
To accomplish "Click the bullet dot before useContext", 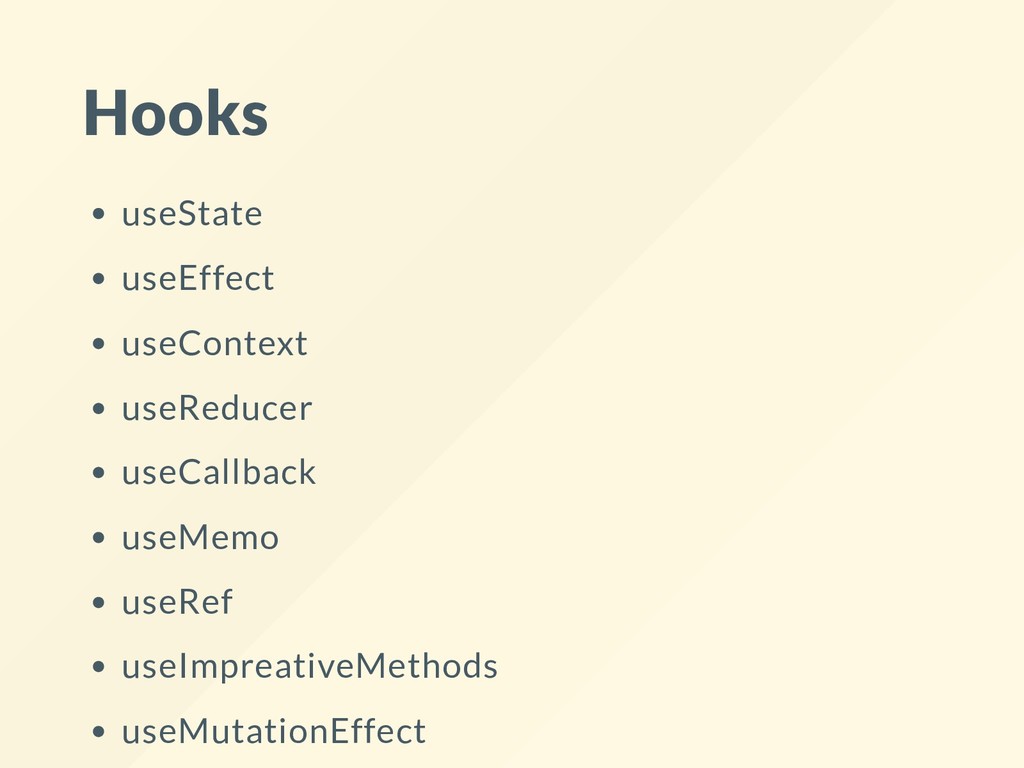I will coord(99,344).
